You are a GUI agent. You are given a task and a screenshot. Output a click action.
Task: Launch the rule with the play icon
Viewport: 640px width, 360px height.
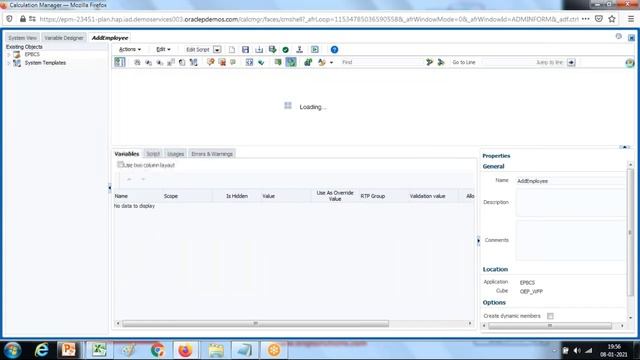point(315,50)
